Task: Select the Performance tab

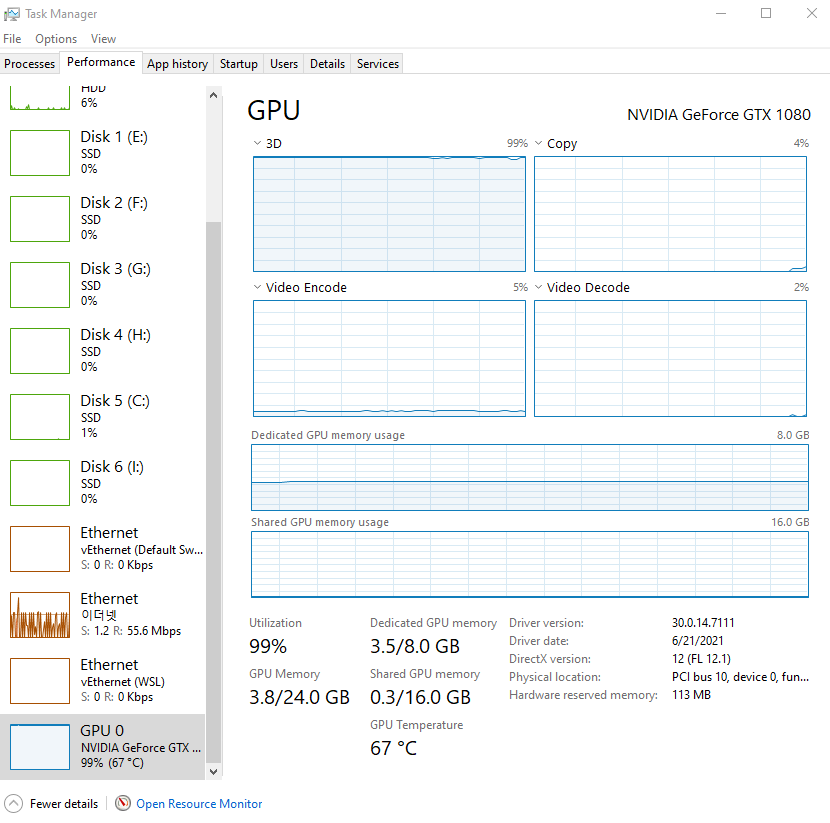Action: point(101,62)
